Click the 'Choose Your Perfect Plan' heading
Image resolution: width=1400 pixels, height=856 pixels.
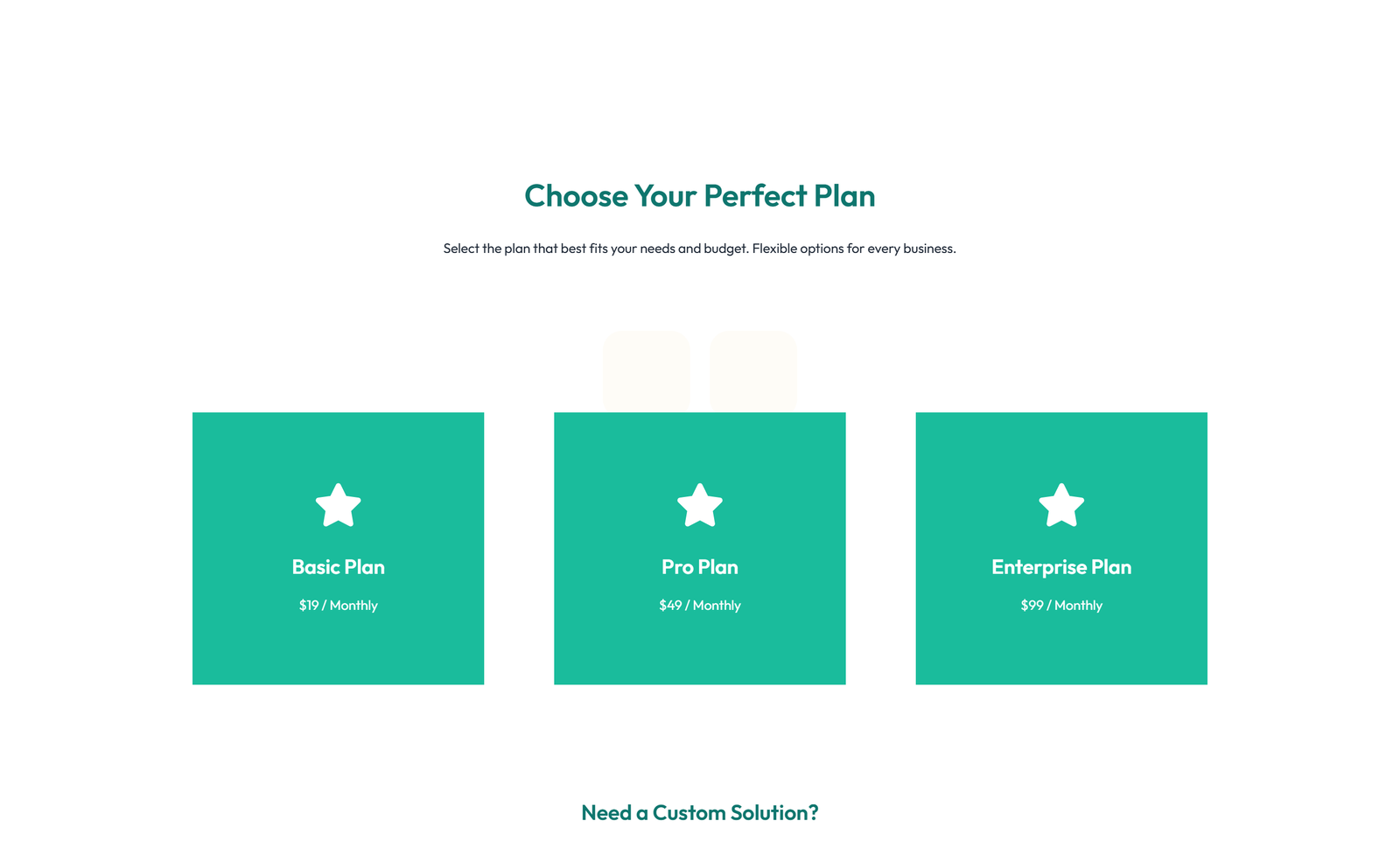pos(700,196)
